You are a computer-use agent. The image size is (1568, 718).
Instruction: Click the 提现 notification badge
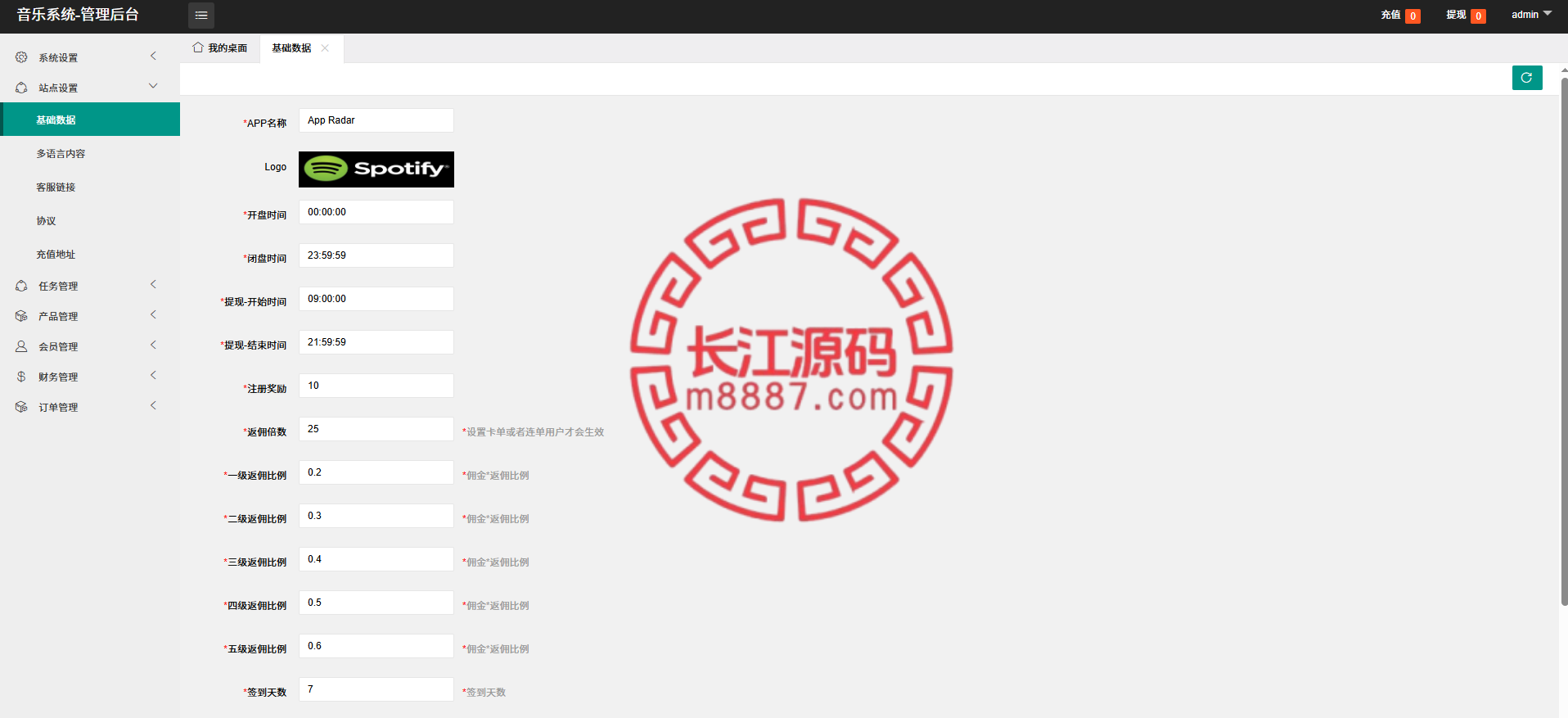(1478, 16)
